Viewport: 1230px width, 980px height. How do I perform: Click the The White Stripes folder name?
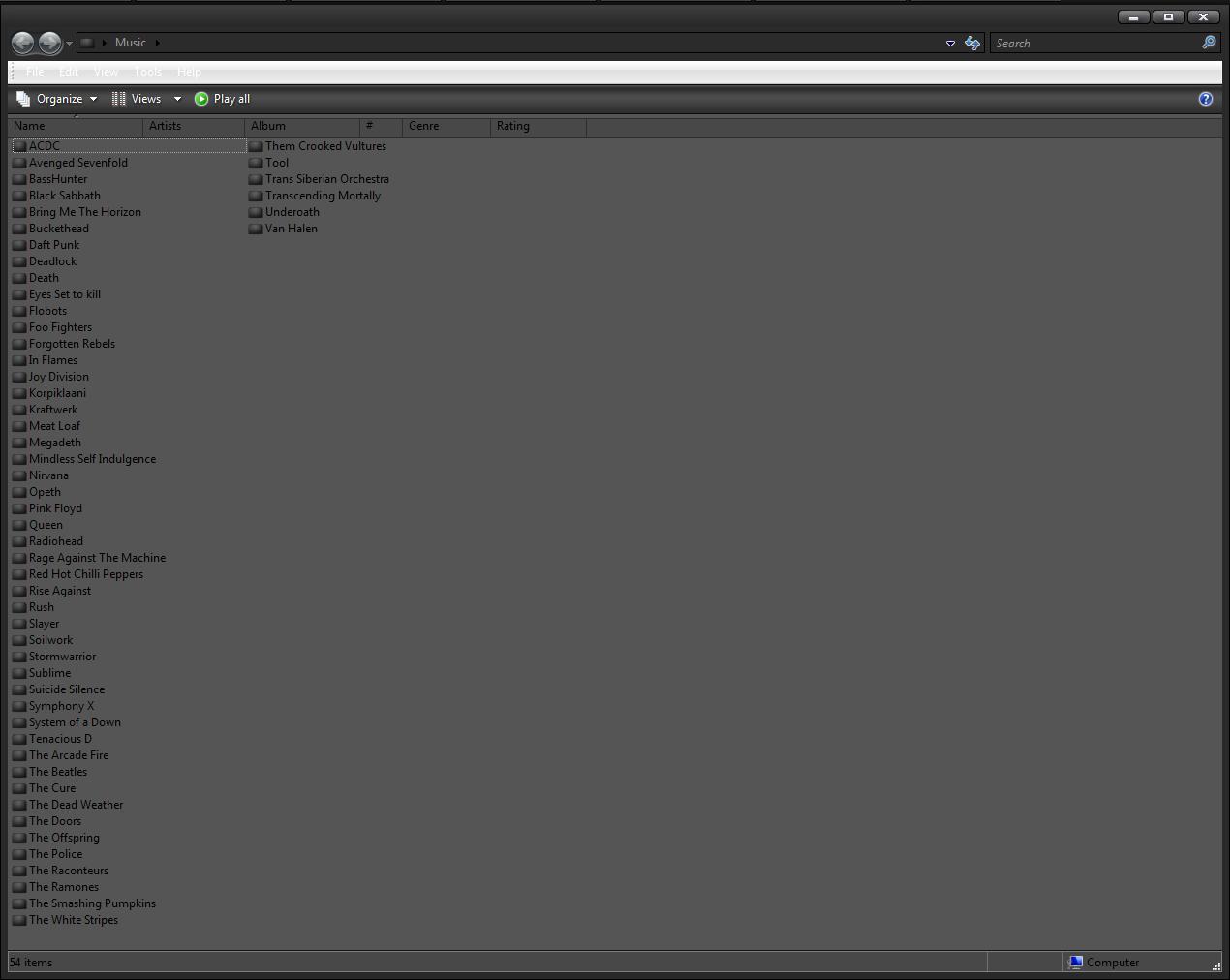[x=74, y=920]
